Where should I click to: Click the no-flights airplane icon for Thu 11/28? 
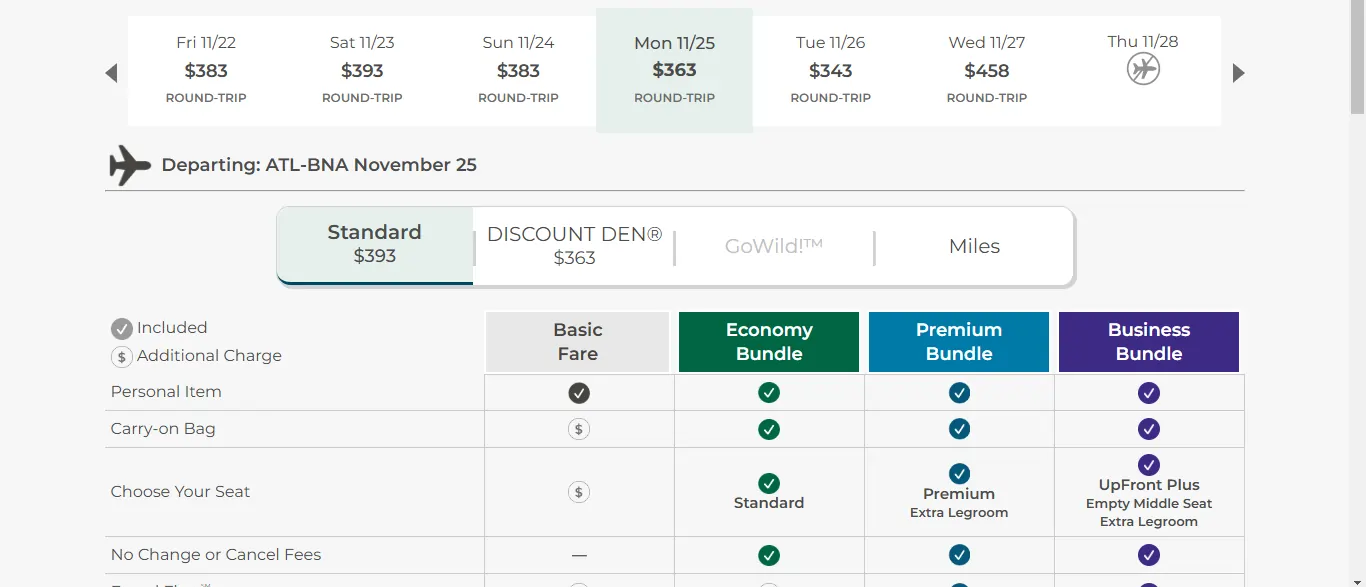[1143, 69]
